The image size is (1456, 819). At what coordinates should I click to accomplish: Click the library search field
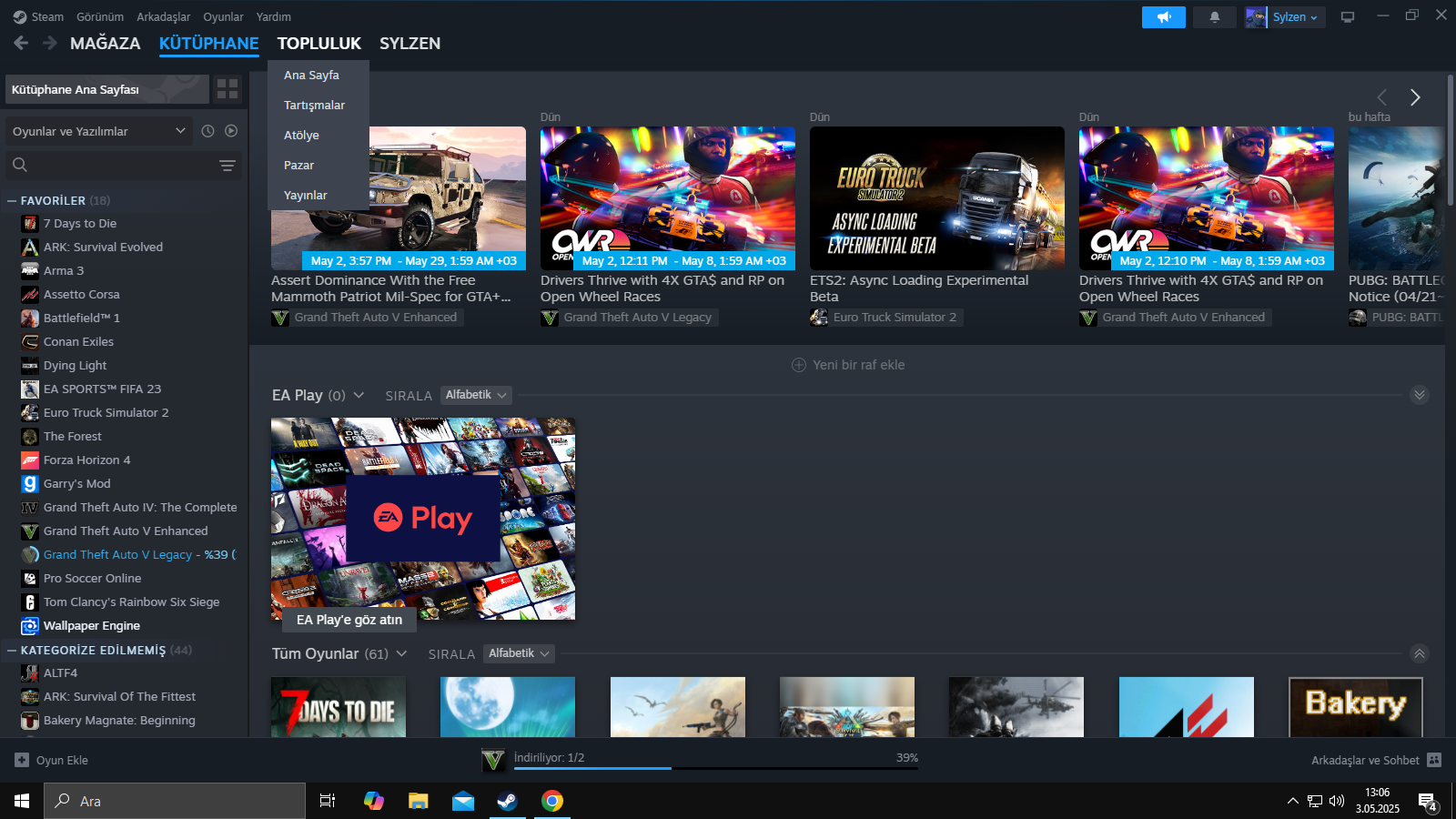[124, 165]
